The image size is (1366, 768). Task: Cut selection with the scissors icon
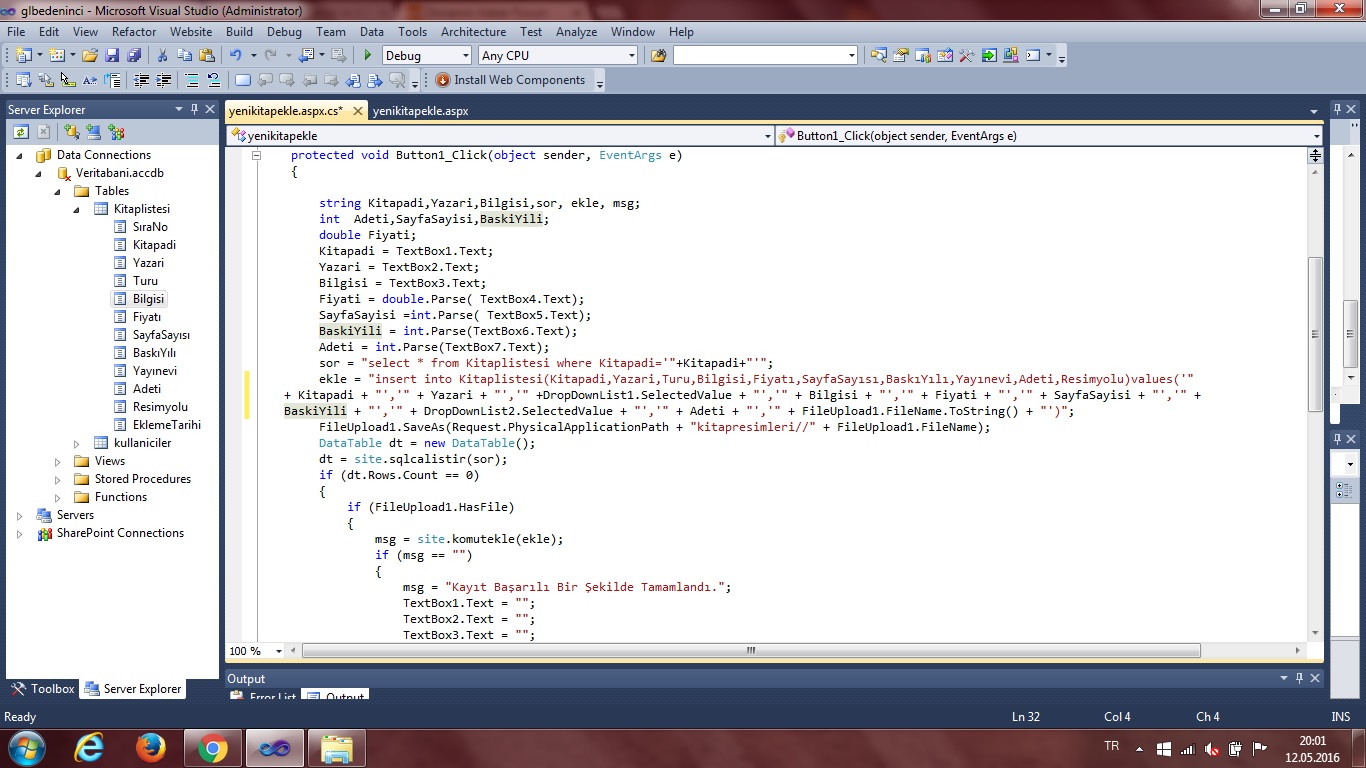(162, 55)
